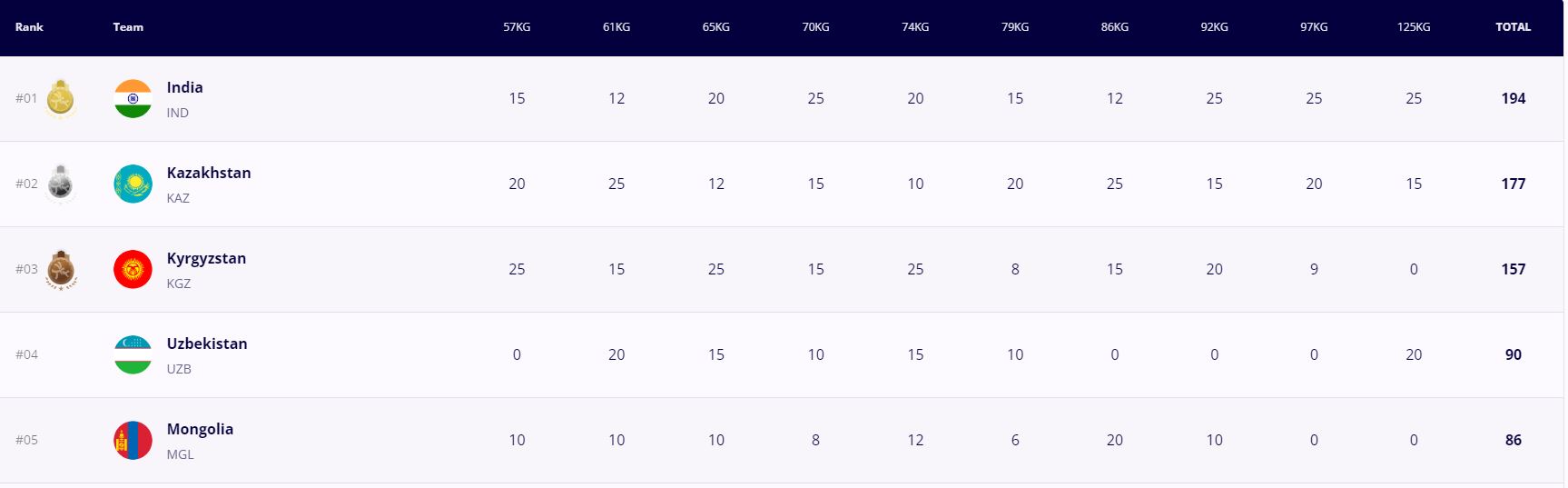The width and height of the screenshot is (1568, 488).
Task: Click the Mongolia flag icon
Action: [x=133, y=441]
